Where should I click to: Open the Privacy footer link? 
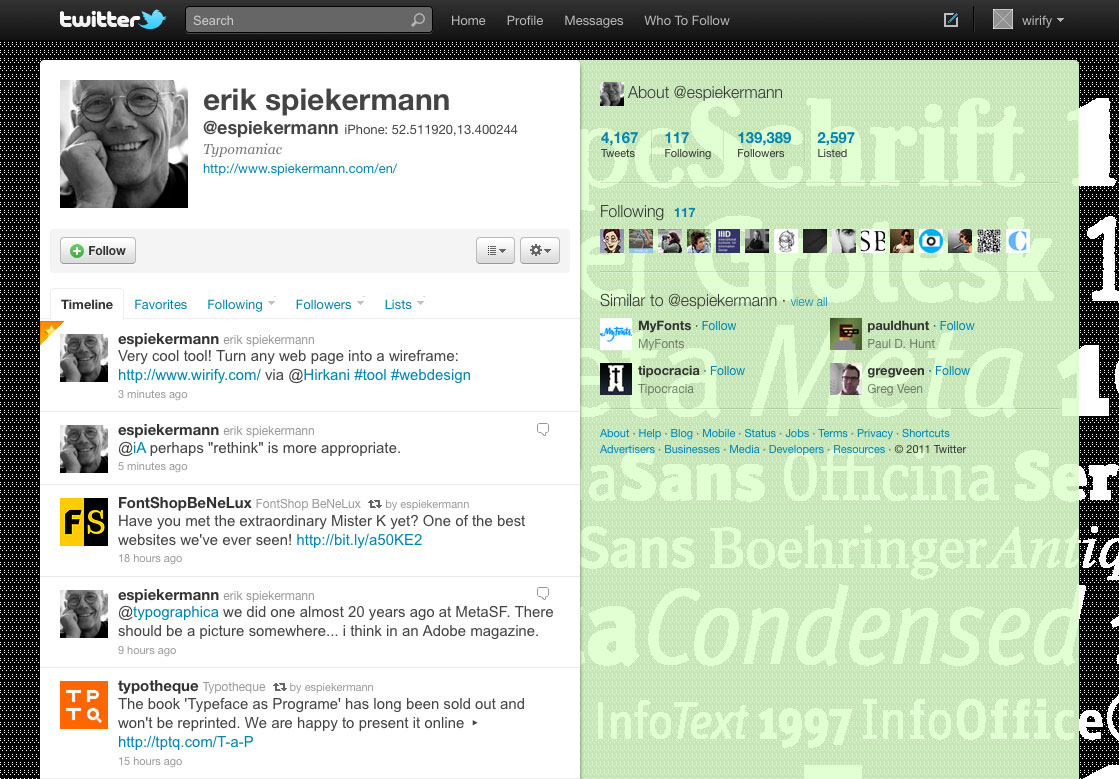pos(875,433)
